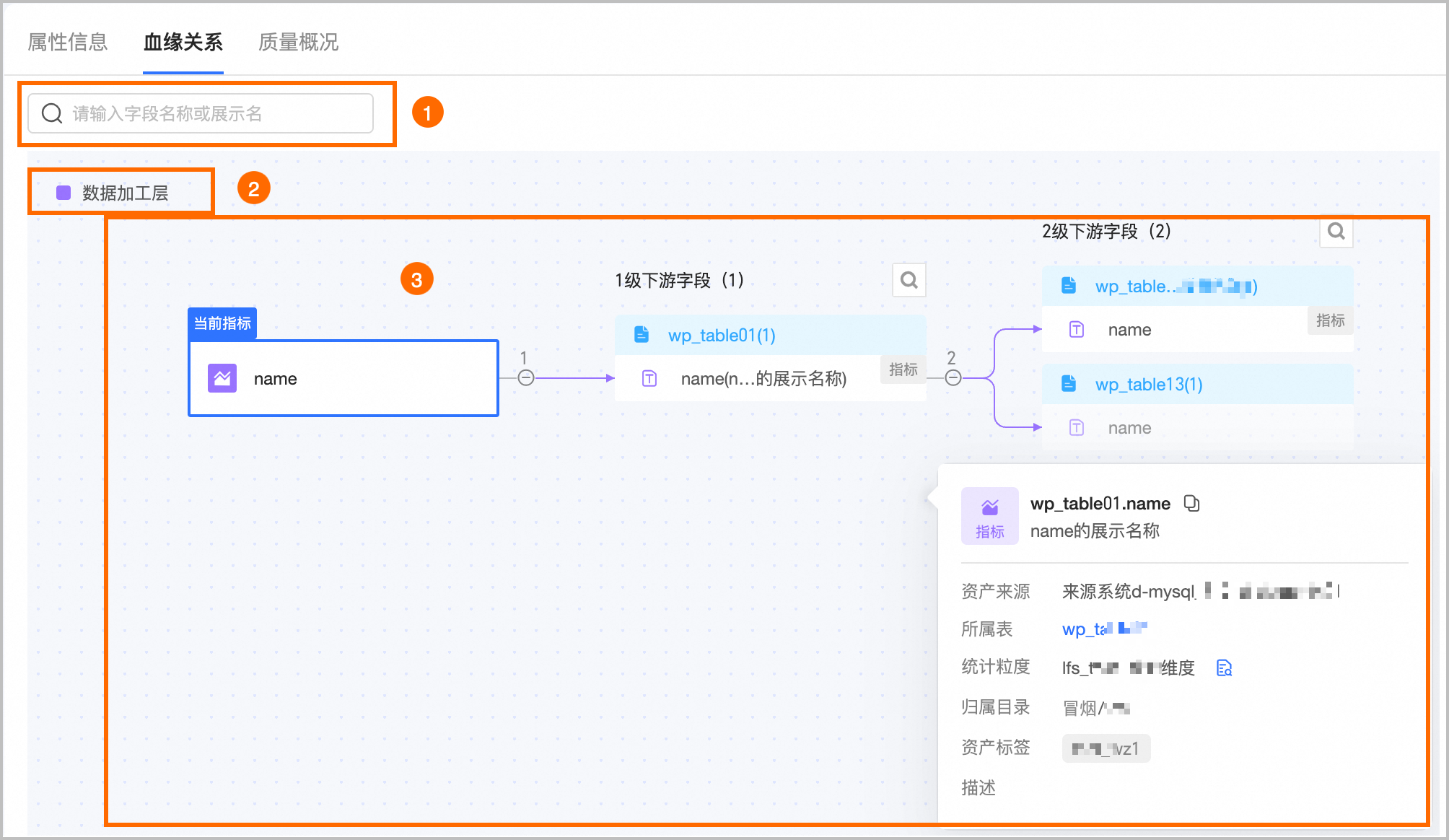Collapse level 1 downstream expander node

coord(526,377)
